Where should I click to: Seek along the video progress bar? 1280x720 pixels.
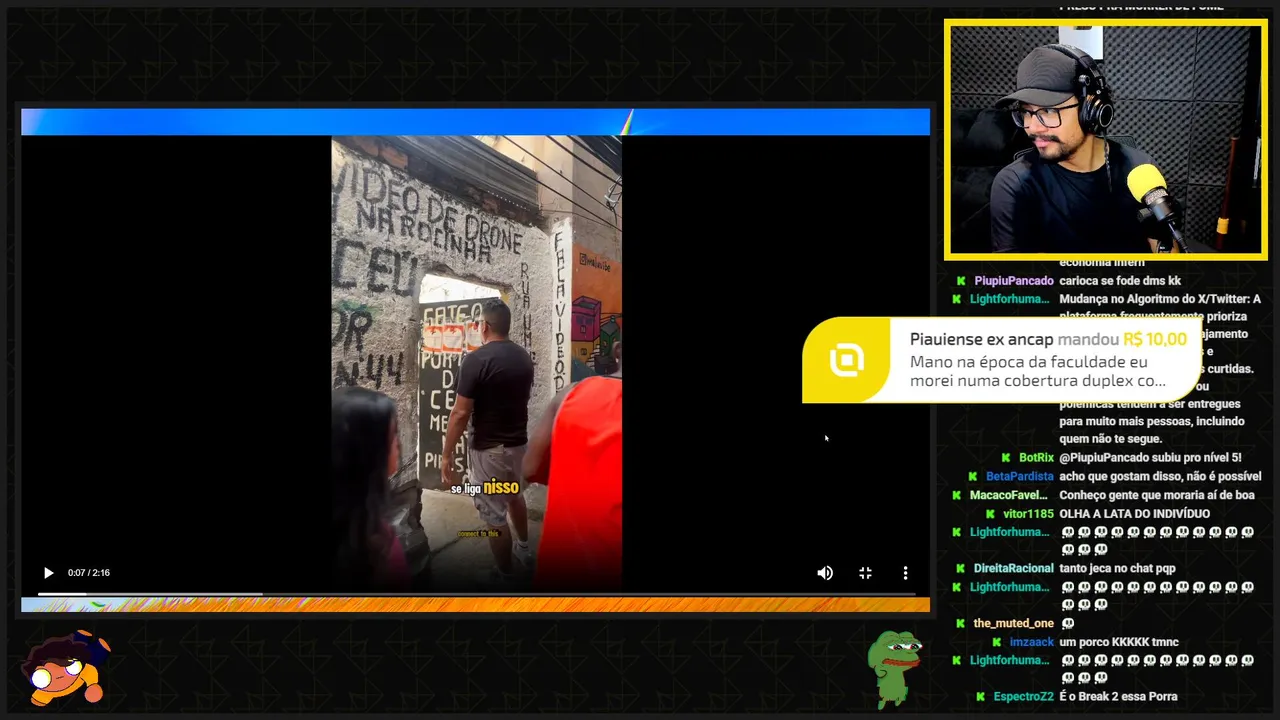click(x=476, y=594)
